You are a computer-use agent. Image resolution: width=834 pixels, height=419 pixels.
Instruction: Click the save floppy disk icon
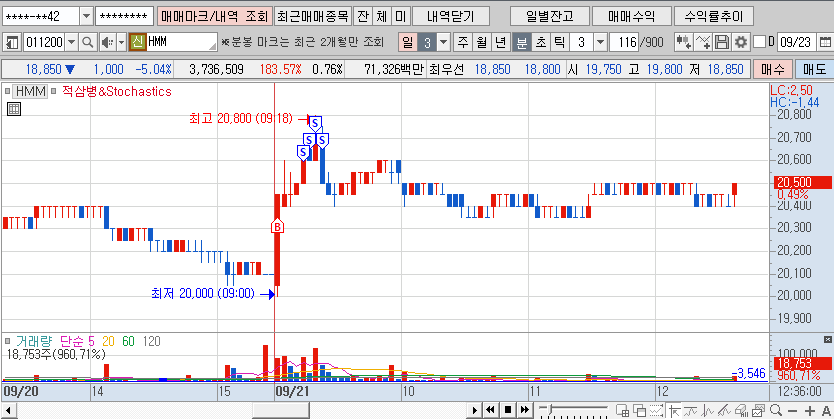pyautogui.click(x=722, y=42)
